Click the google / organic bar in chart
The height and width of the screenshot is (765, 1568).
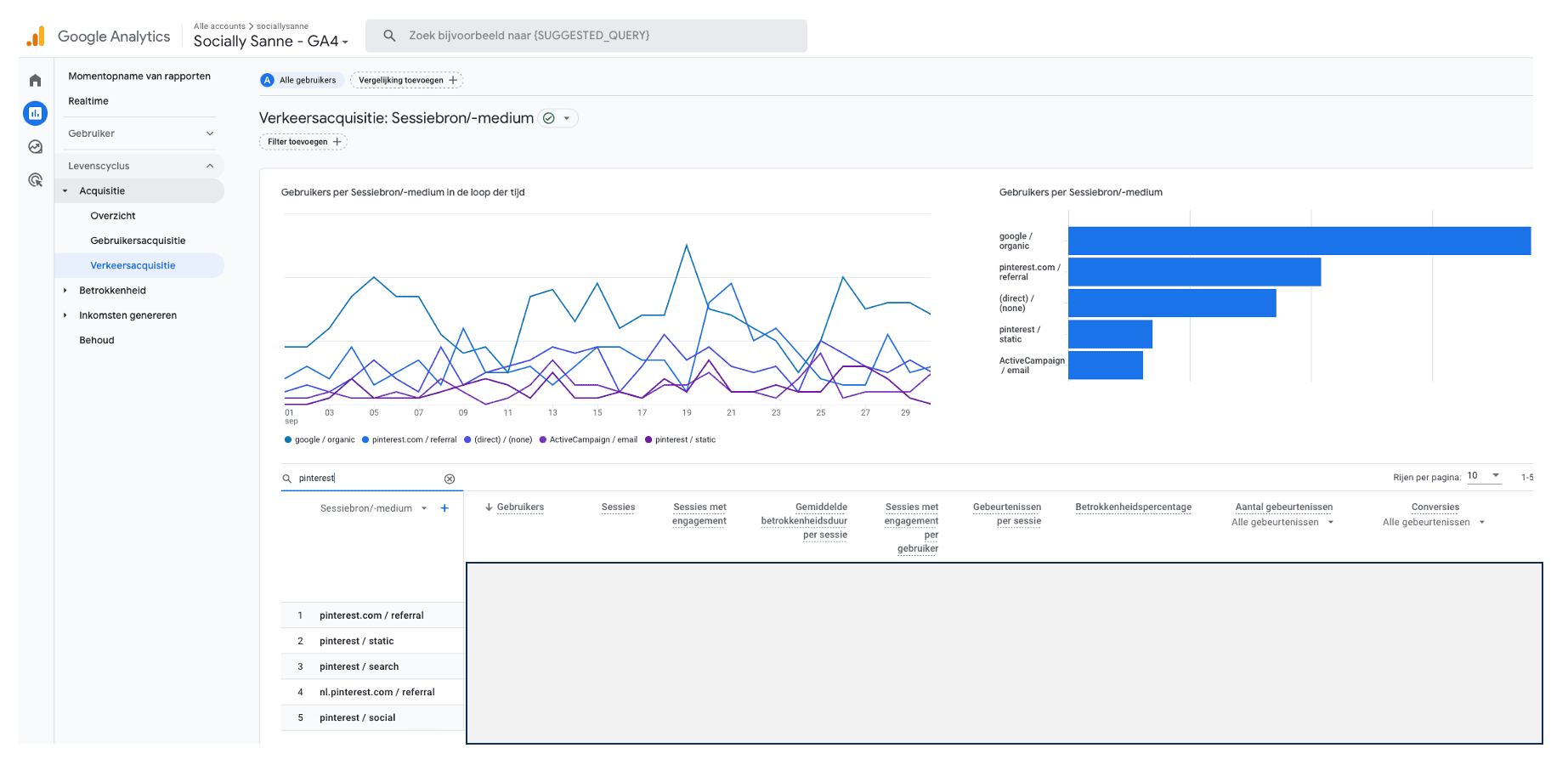pos(1299,241)
